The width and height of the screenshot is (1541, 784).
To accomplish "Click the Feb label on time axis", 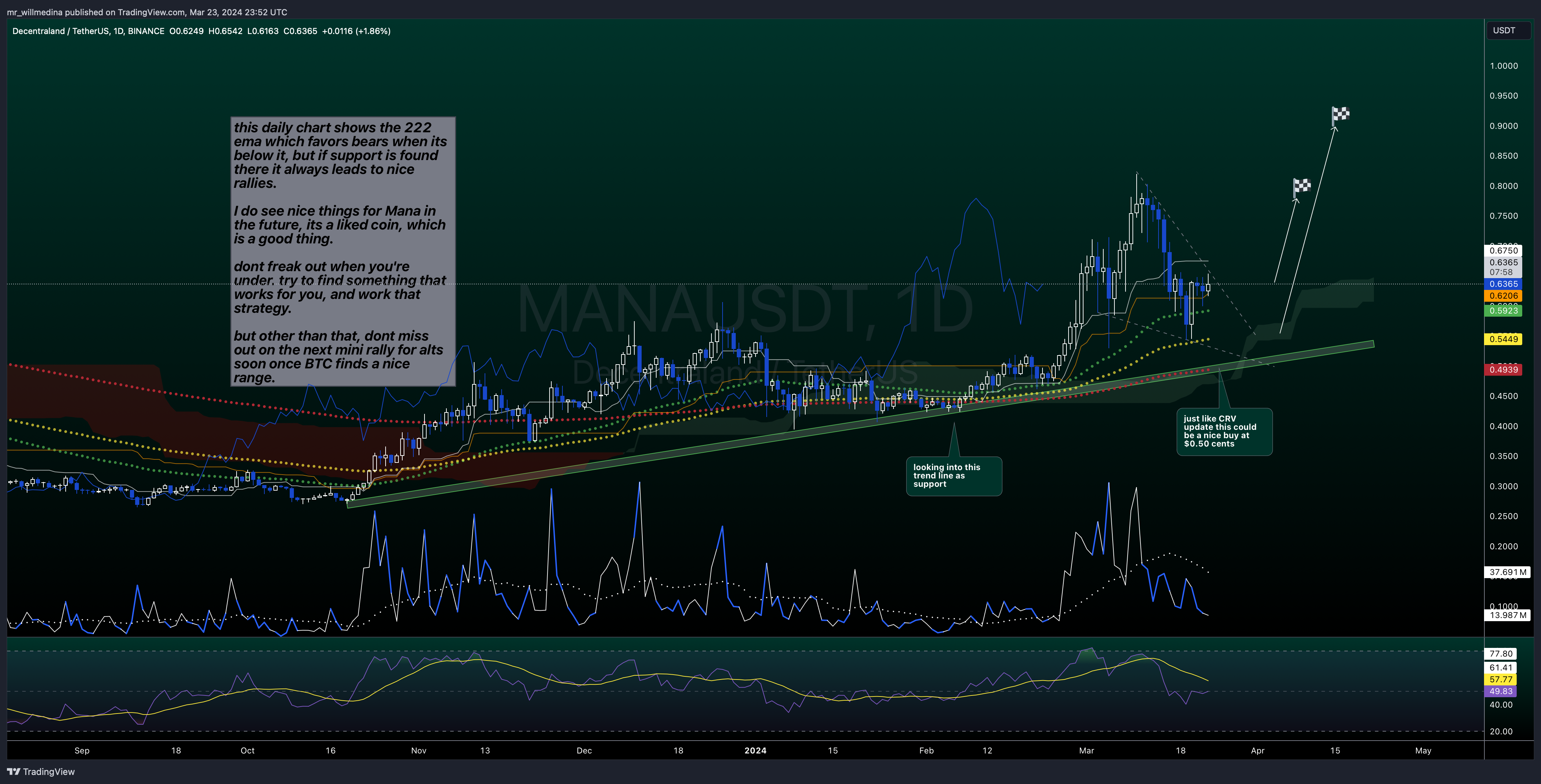I will point(926,751).
